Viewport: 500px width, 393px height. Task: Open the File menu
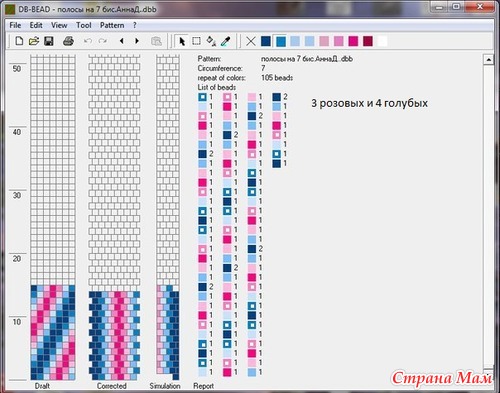coord(15,25)
